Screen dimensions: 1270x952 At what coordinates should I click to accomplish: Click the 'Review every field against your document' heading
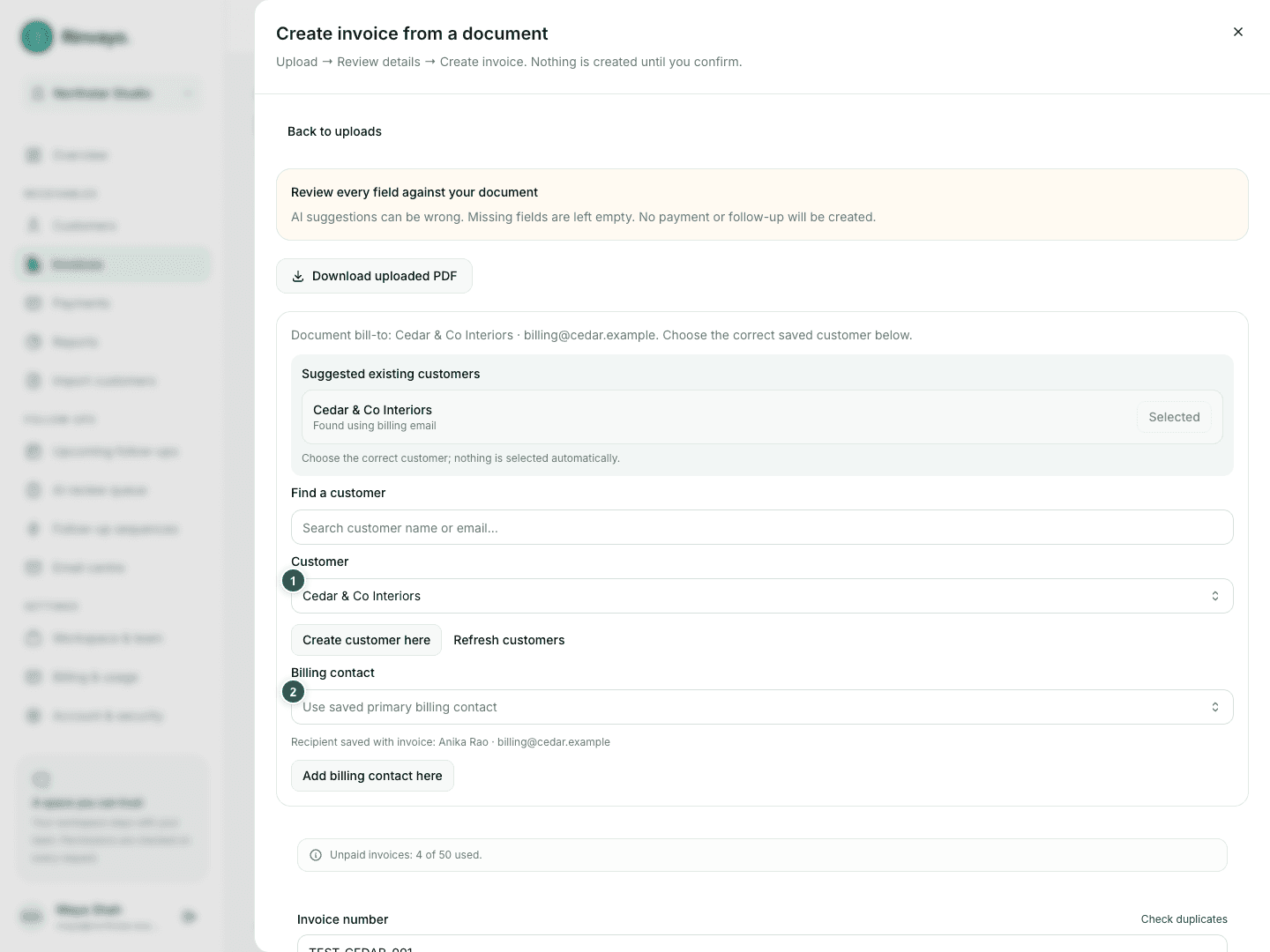[415, 192]
